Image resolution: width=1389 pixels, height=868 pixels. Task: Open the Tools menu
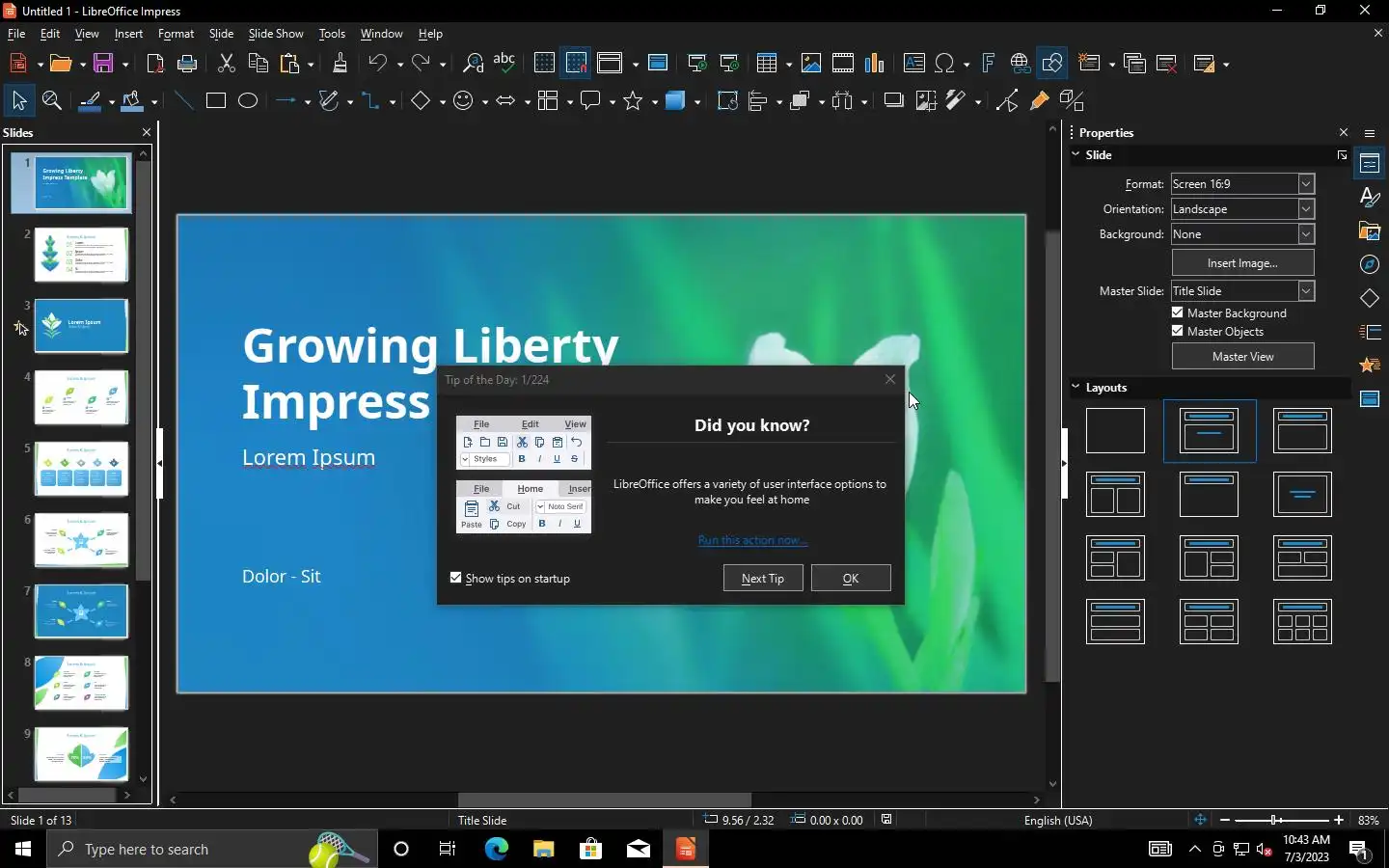coord(332,34)
